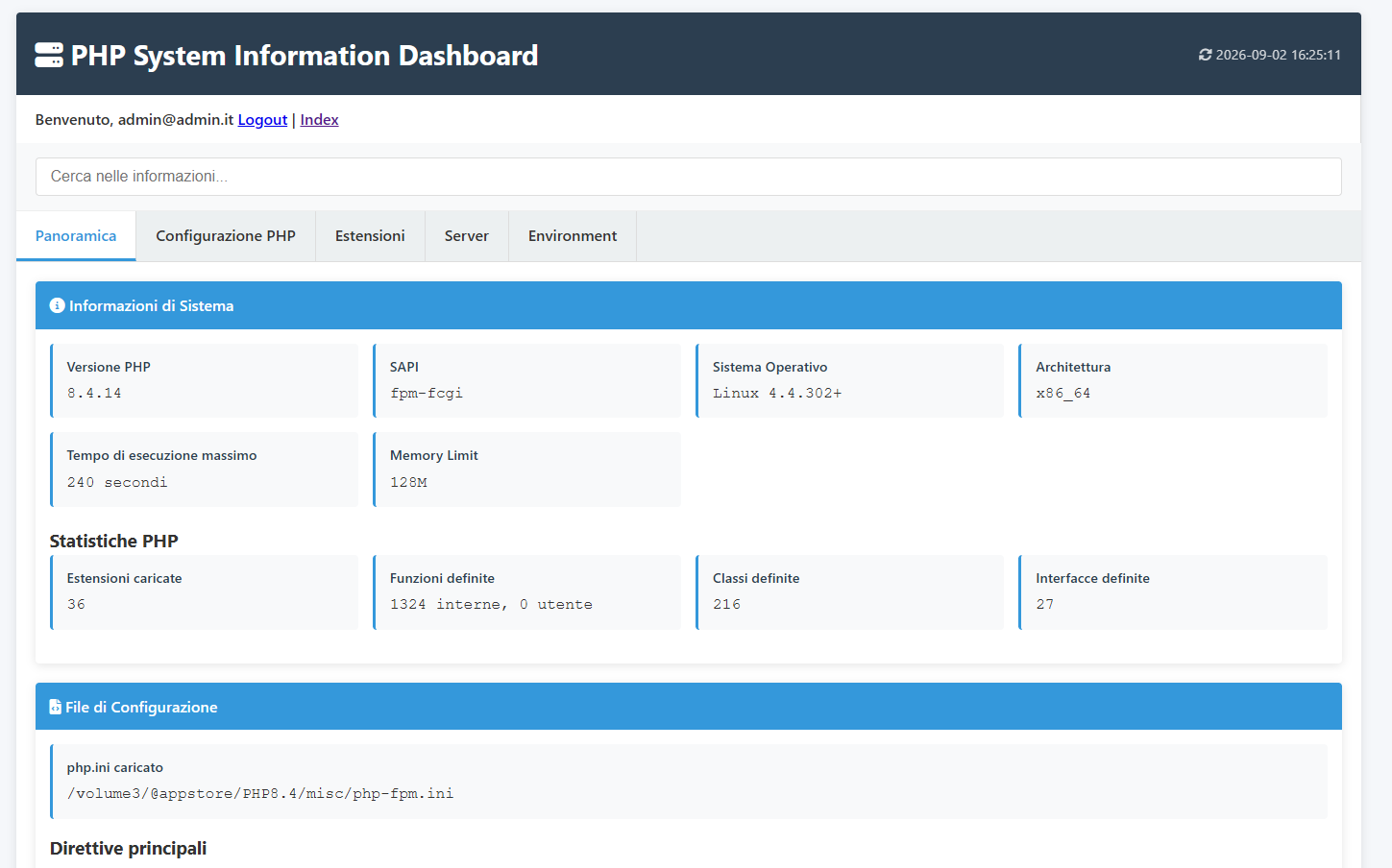Click the Memory Limit value 128M
1392x868 pixels.
tap(408, 482)
